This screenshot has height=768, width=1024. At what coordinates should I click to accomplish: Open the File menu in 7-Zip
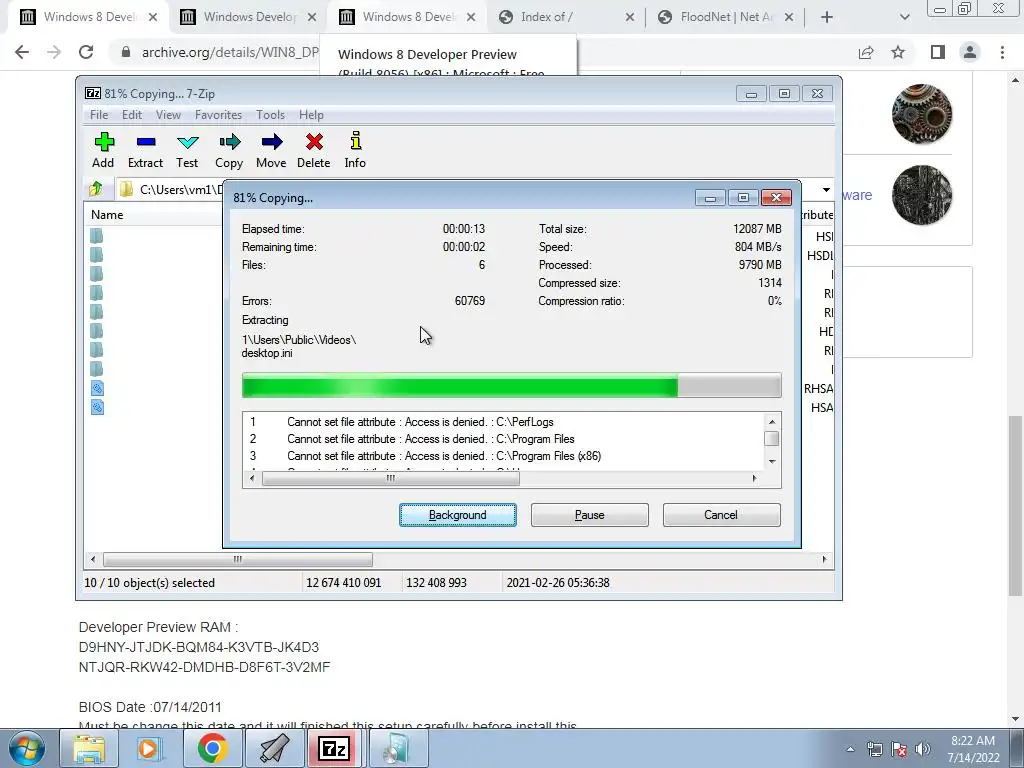click(99, 115)
